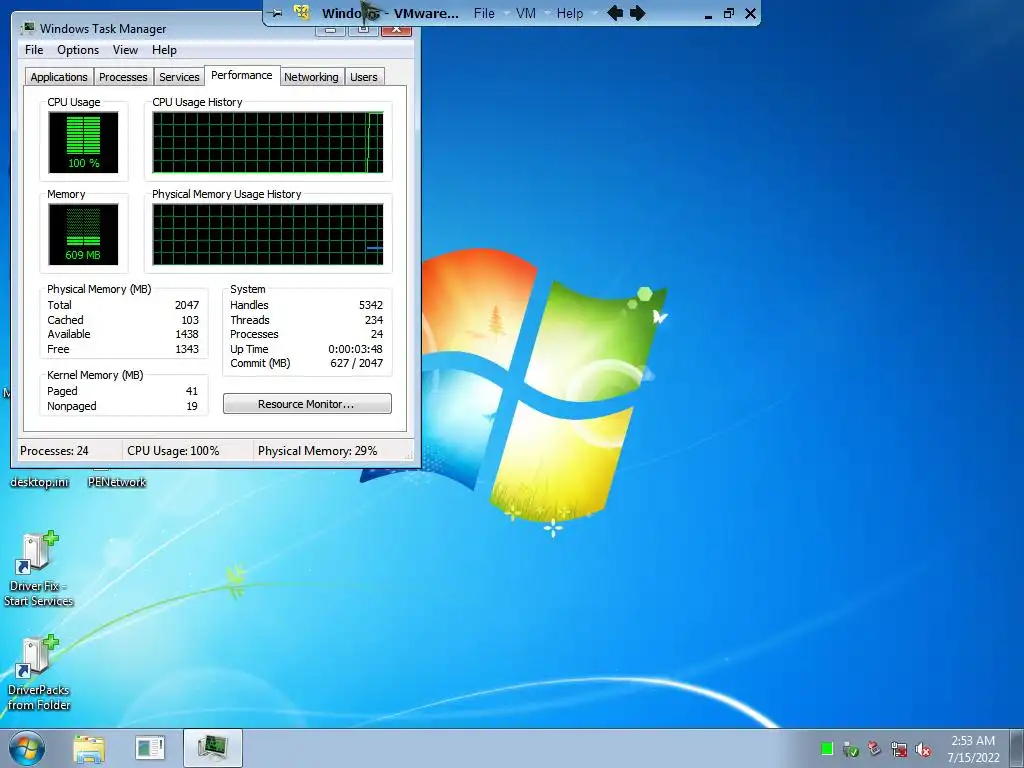Open the Windows Start menu orb

tap(27, 748)
